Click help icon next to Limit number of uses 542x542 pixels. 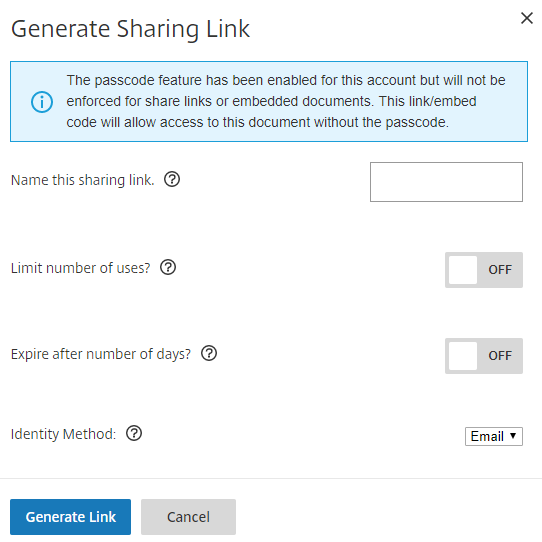168,267
